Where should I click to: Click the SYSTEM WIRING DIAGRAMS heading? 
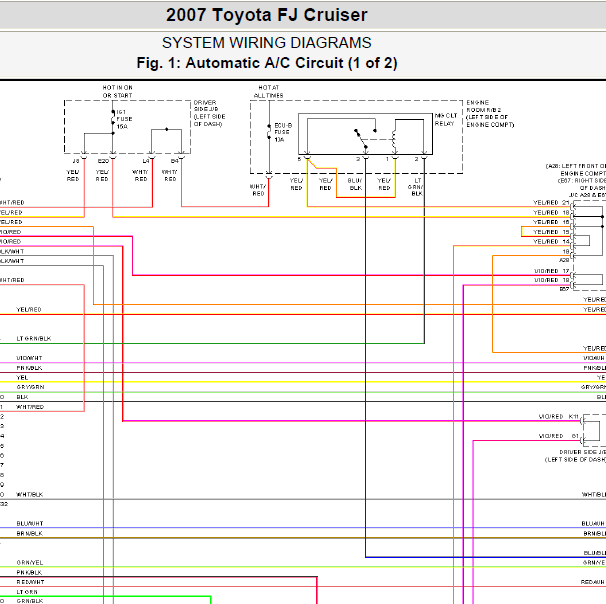coord(267,43)
